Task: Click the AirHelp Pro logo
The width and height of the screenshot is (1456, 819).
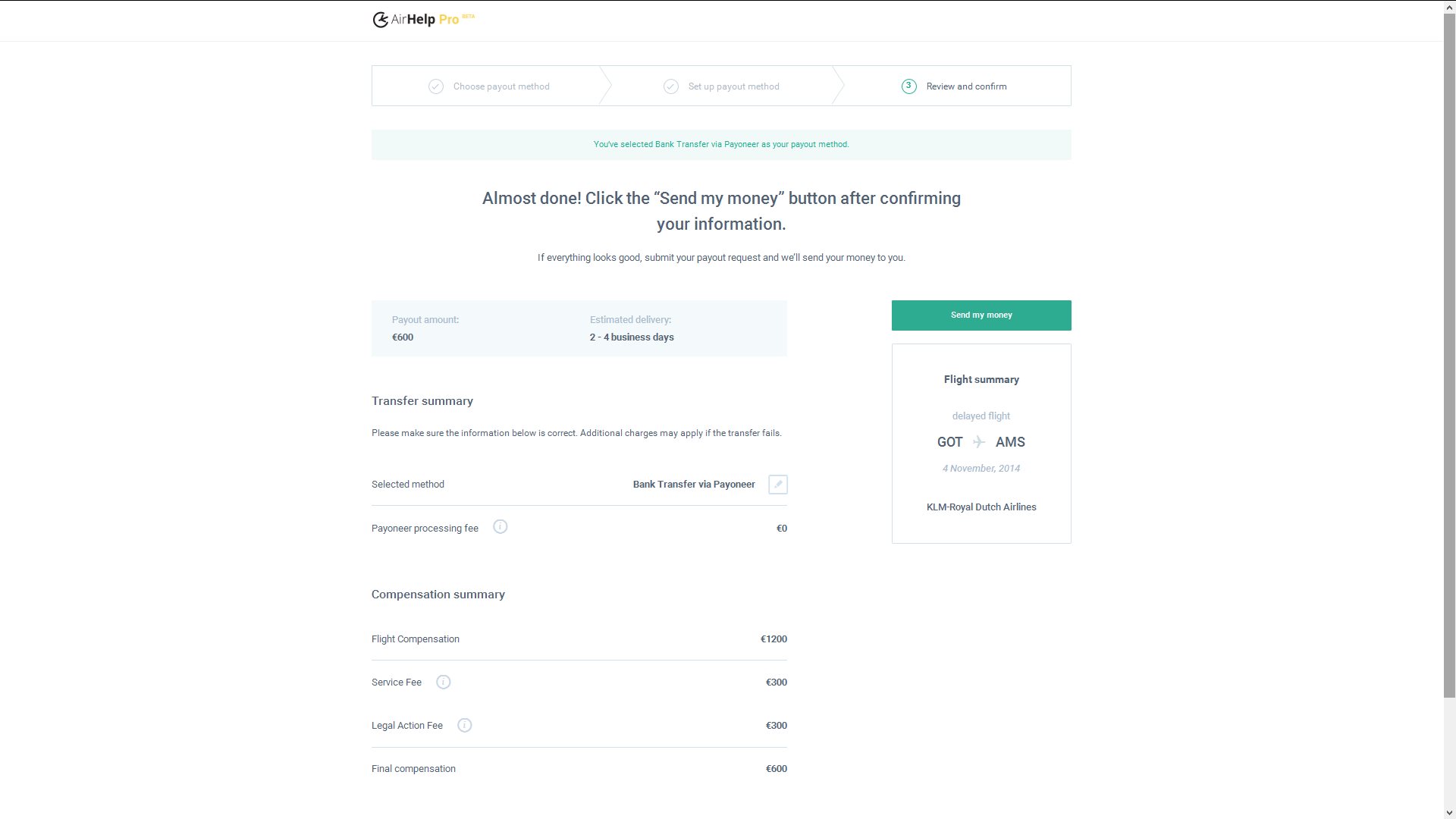Action: [423, 20]
